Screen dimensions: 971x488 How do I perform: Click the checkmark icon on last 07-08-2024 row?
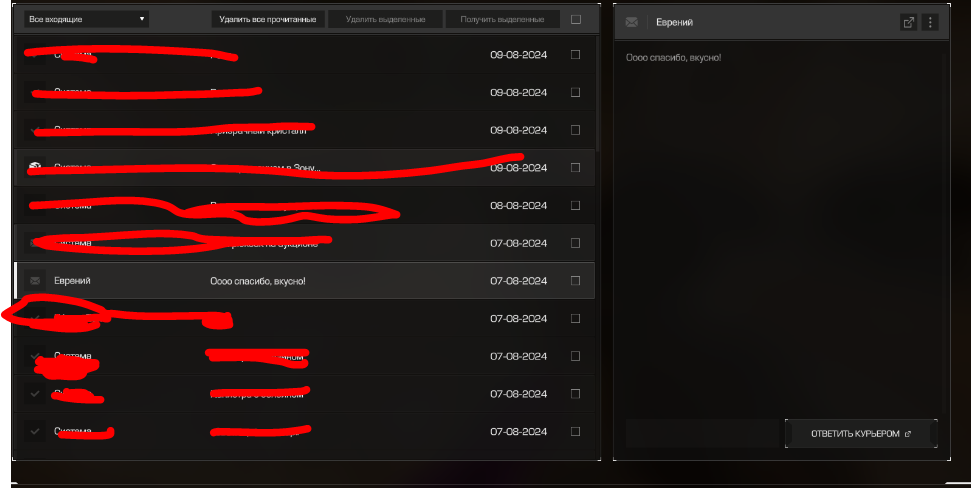click(x=35, y=432)
